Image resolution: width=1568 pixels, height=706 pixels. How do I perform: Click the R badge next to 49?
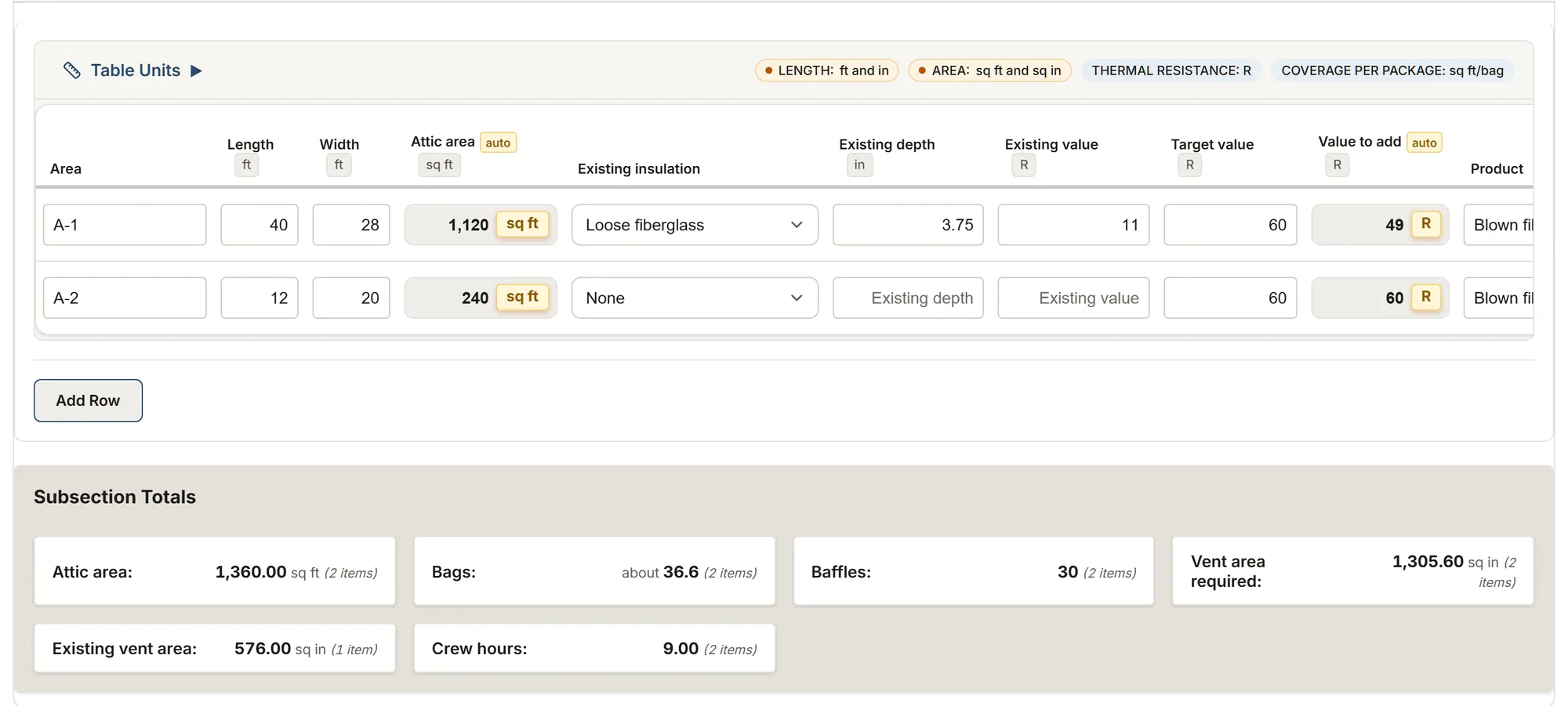(x=1426, y=224)
